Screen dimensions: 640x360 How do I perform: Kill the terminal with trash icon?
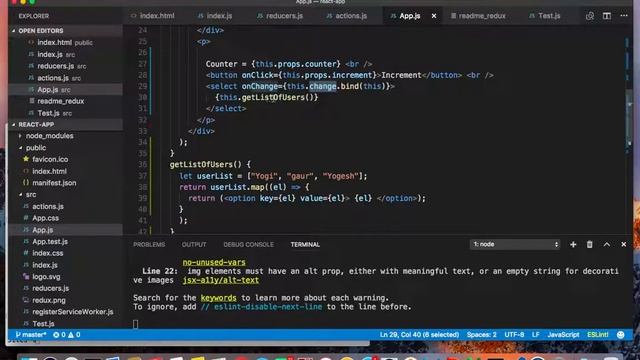coord(589,244)
